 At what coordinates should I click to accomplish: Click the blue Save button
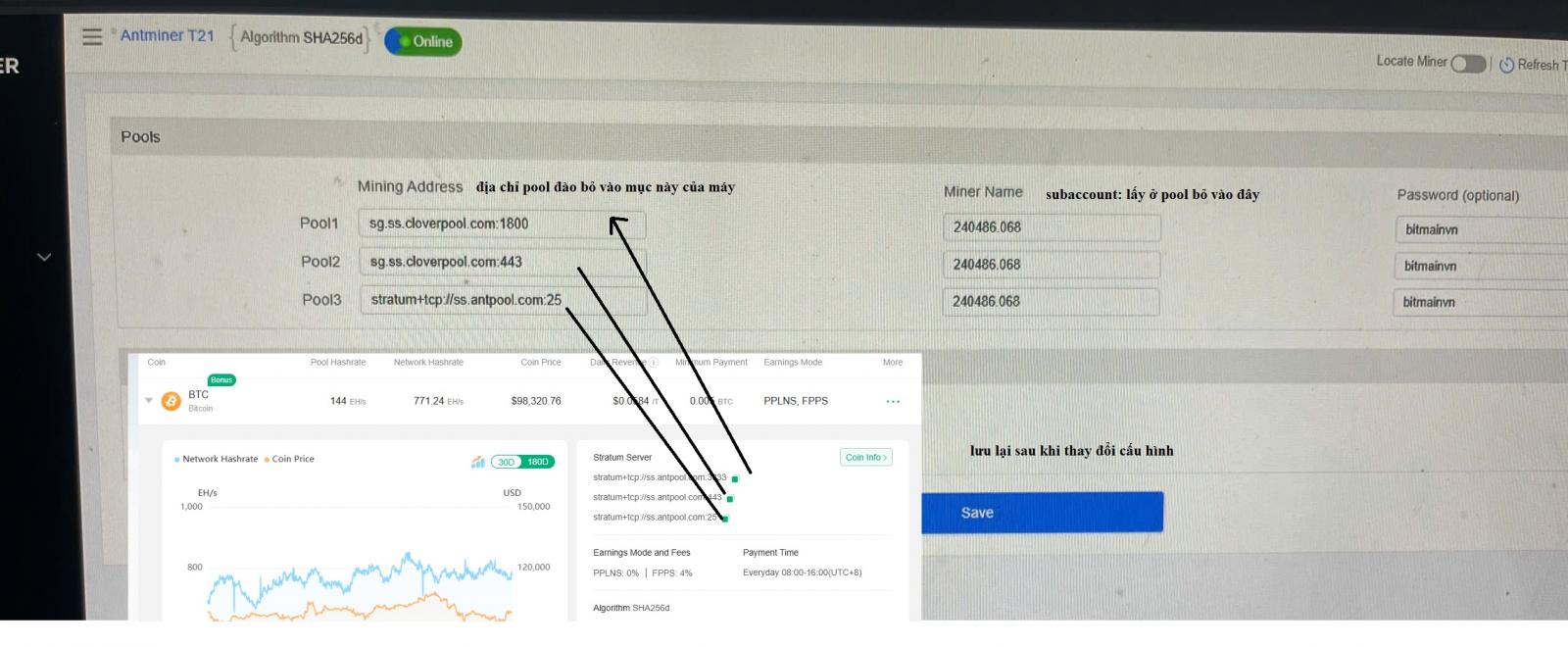point(1042,513)
